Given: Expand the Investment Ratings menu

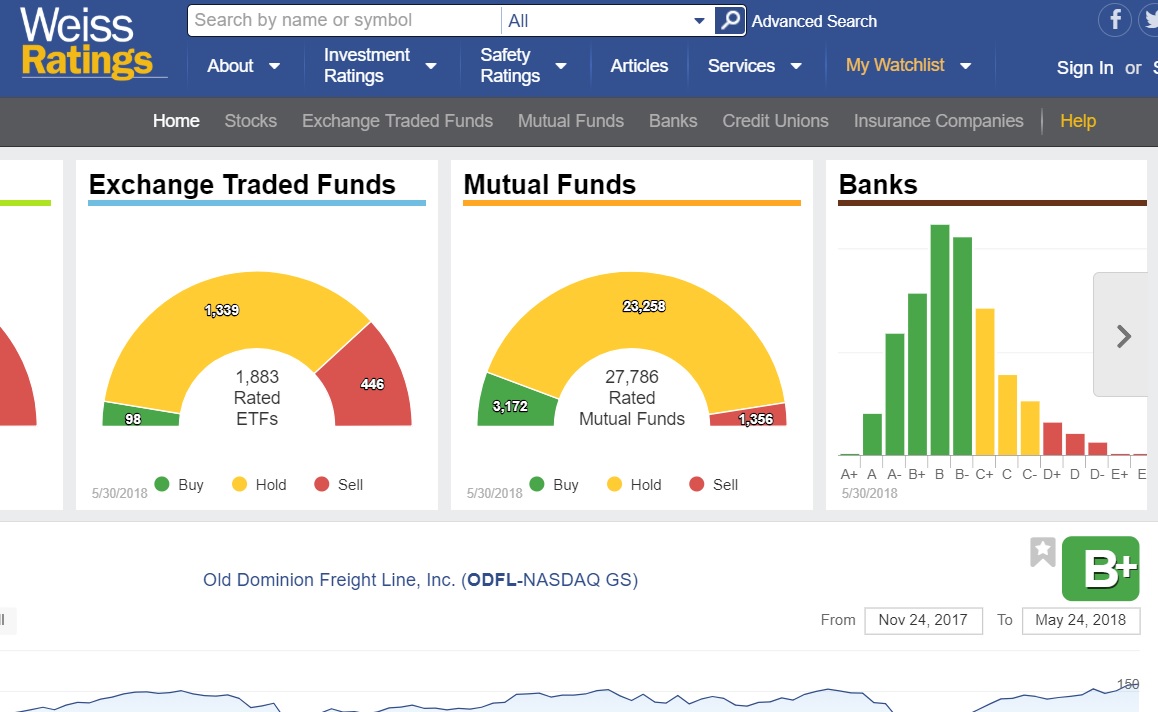Looking at the screenshot, I should [x=380, y=66].
